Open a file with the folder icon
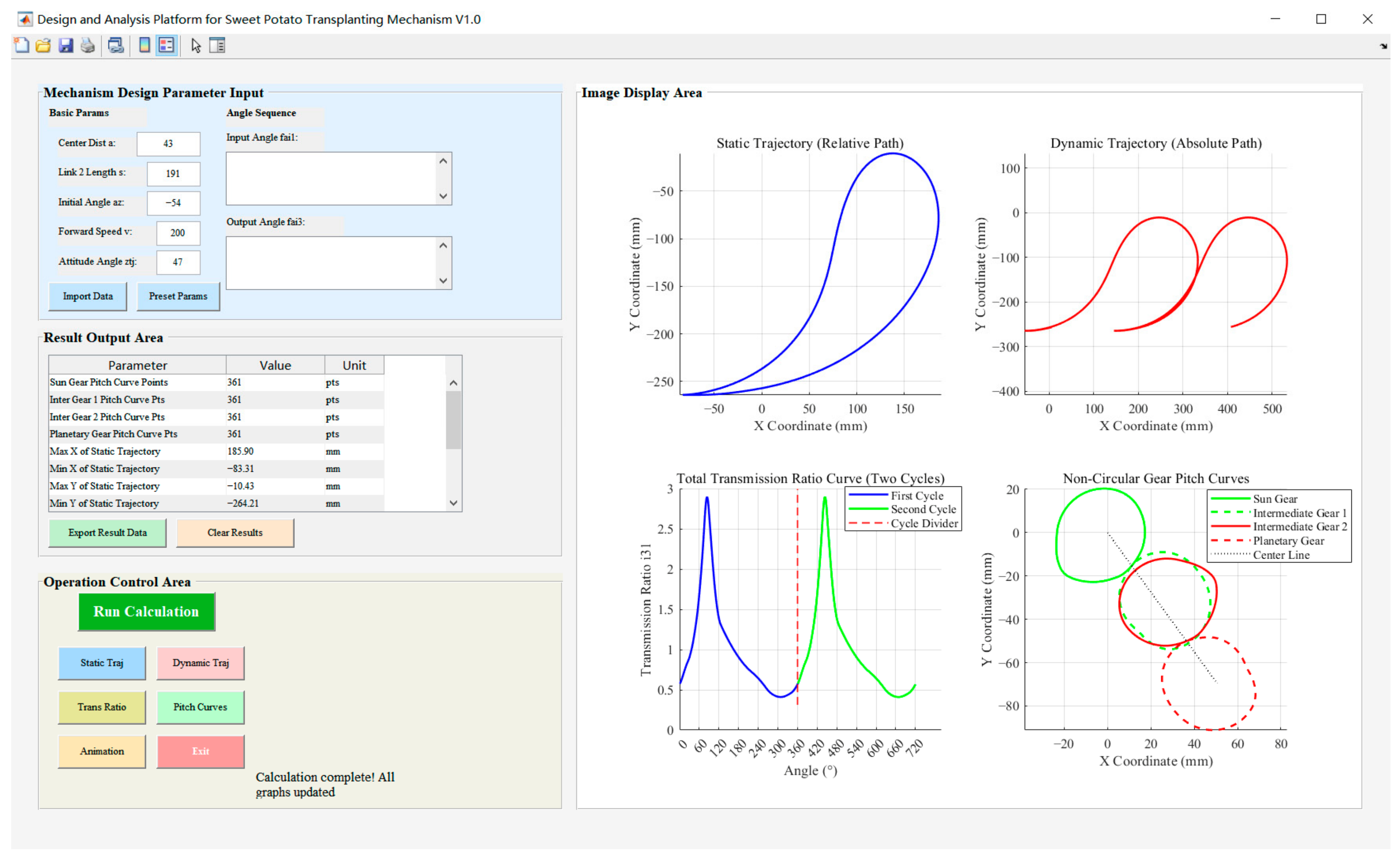The height and width of the screenshot is (860, 1400). point(43,46)
